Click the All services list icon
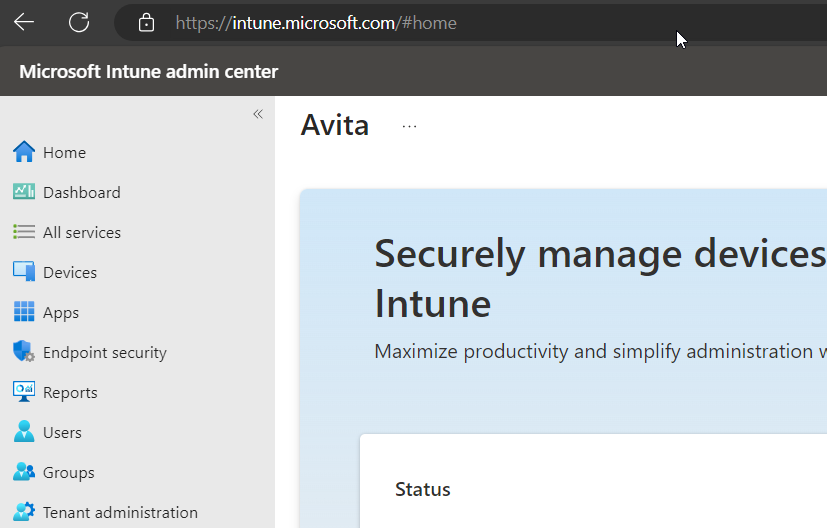Screen dimensions: 827x528 click(x=24, y=232)
